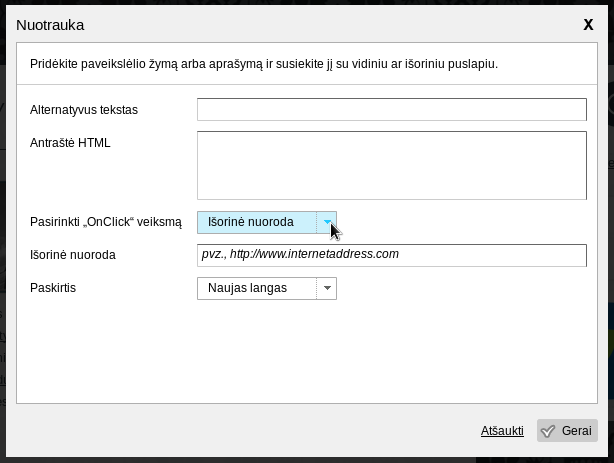Click the Pasirinkti „OnClick“ veiksmą label
The width and height of the screenshot is (614, 463).
click(106, 222)
